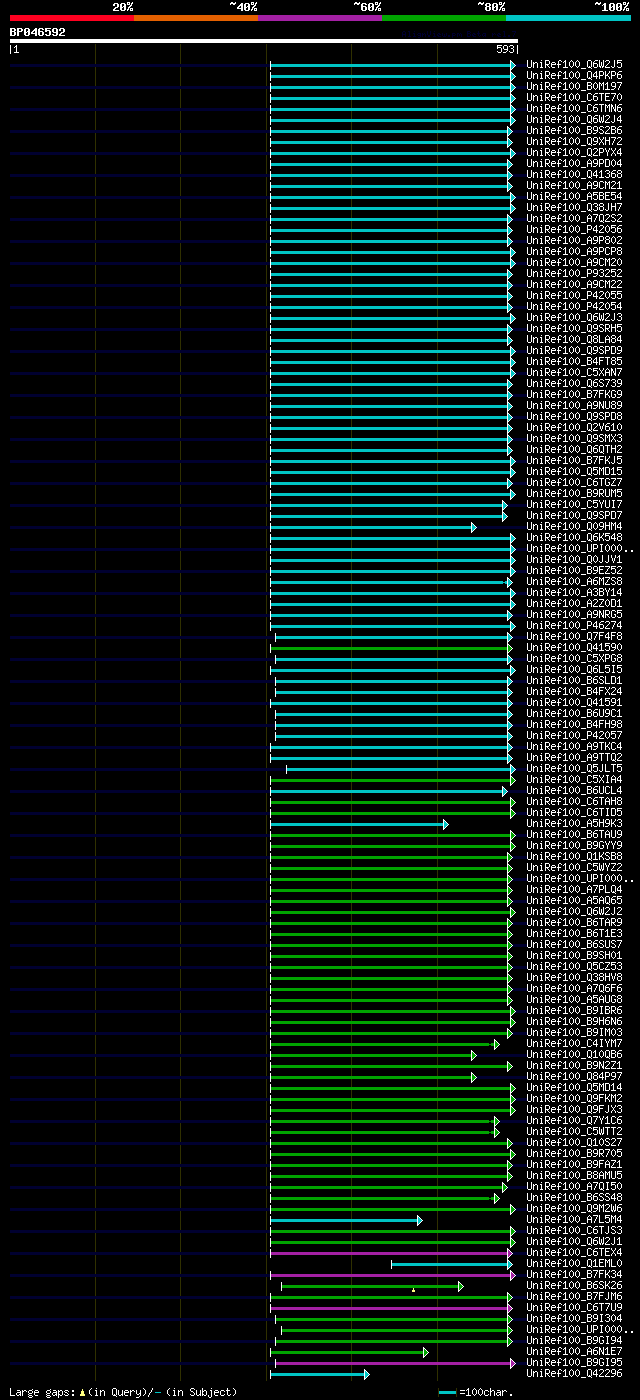This screenshot has width=640, height=1400.
Task: Click the short cyan bar for Q42296
Action: 320,1373
